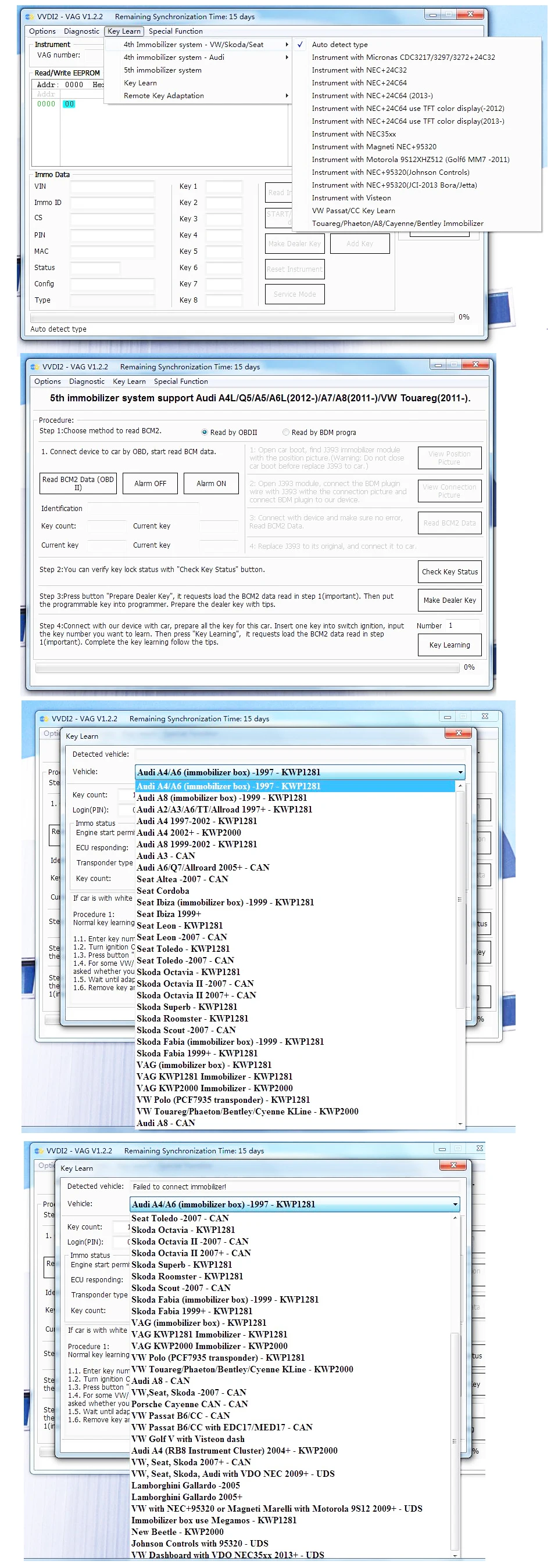Click 'Add Key' button
The image size is (558, 1568).
(359, 243)
